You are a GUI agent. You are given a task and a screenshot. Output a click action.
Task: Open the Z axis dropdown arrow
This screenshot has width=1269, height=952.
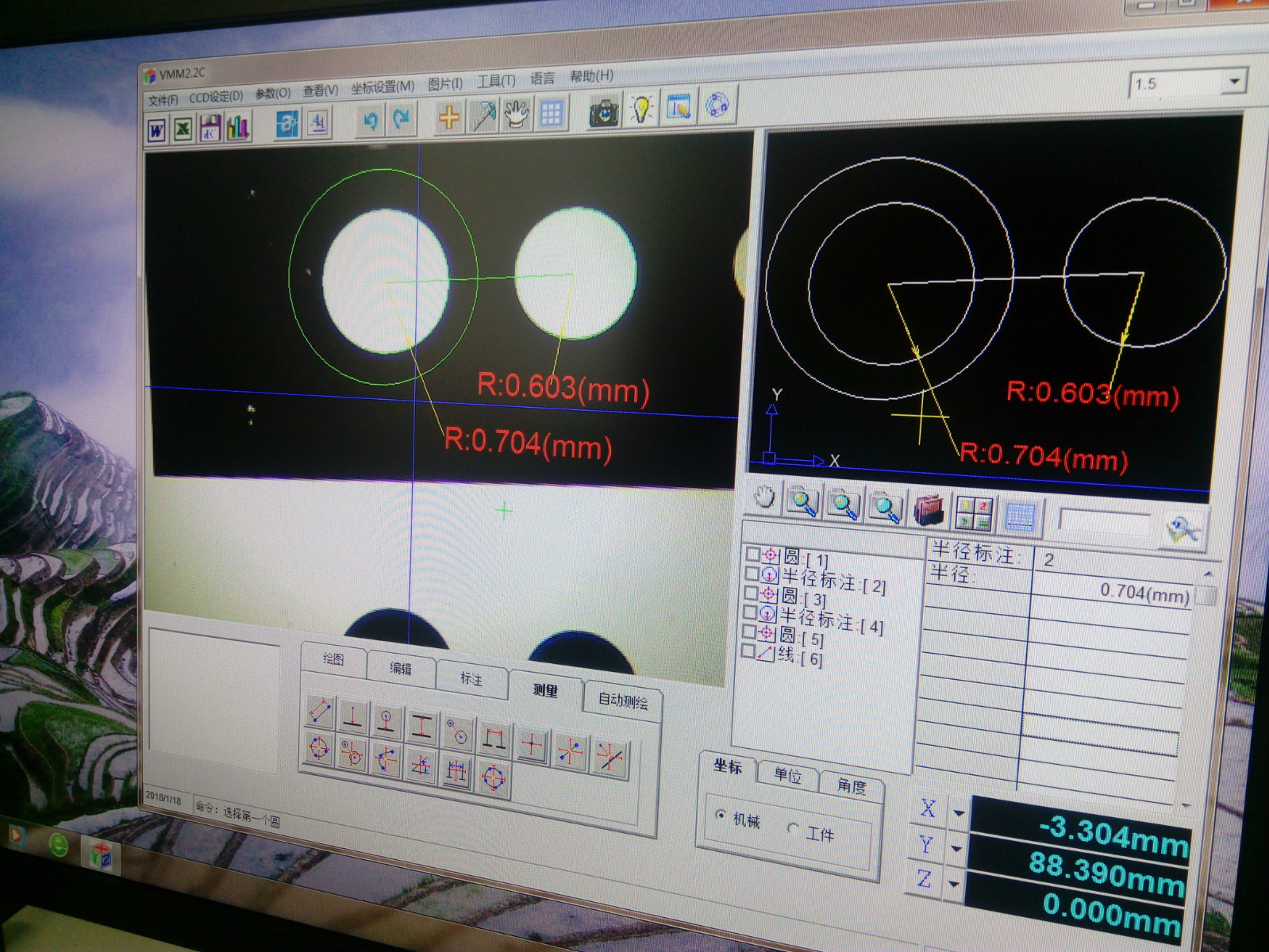pyautogui.click(x=955, y=883)
